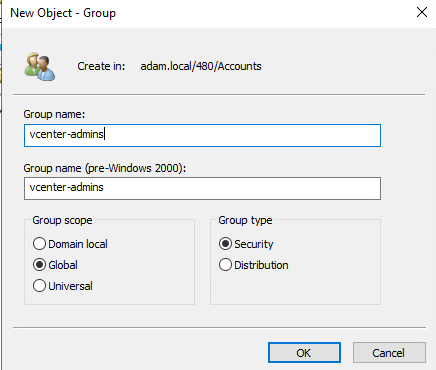Click the two-person group icon
The height and width of the screenshot is (370, 436).
(x=40, y=66)
